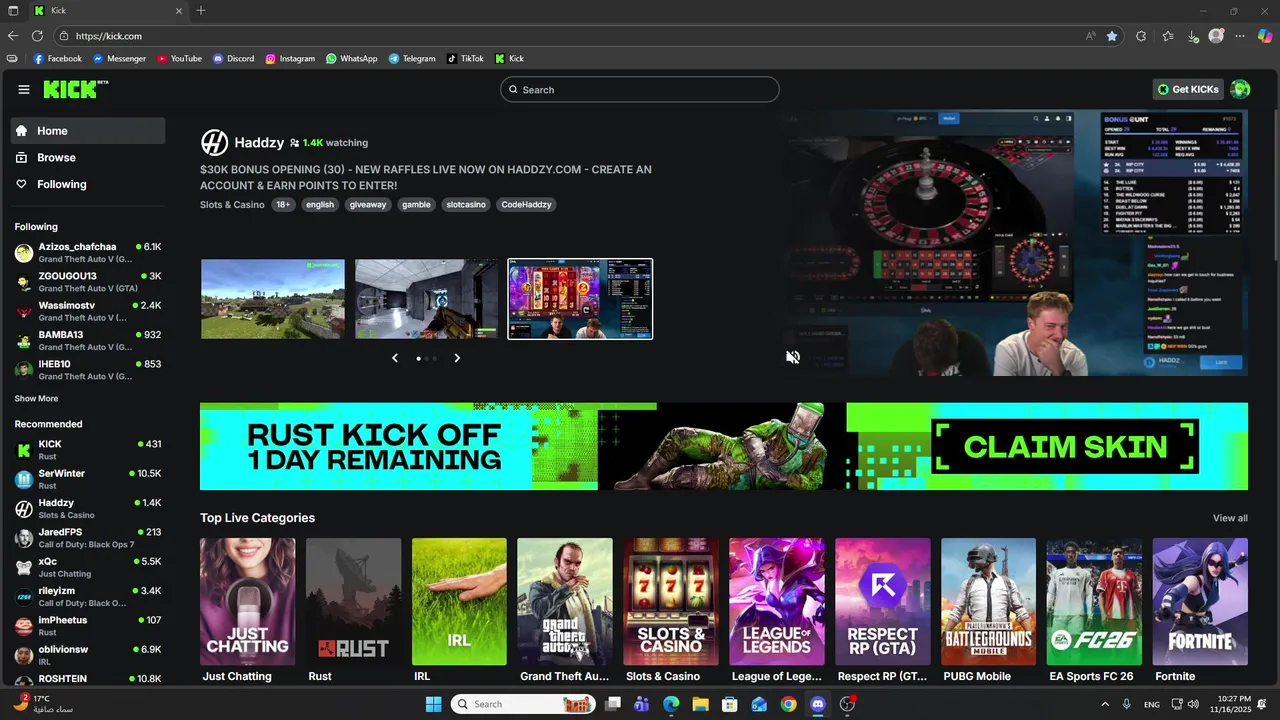Open Wassimostv channel
This screenshot has height=720, width=1280.
point(88,311)
